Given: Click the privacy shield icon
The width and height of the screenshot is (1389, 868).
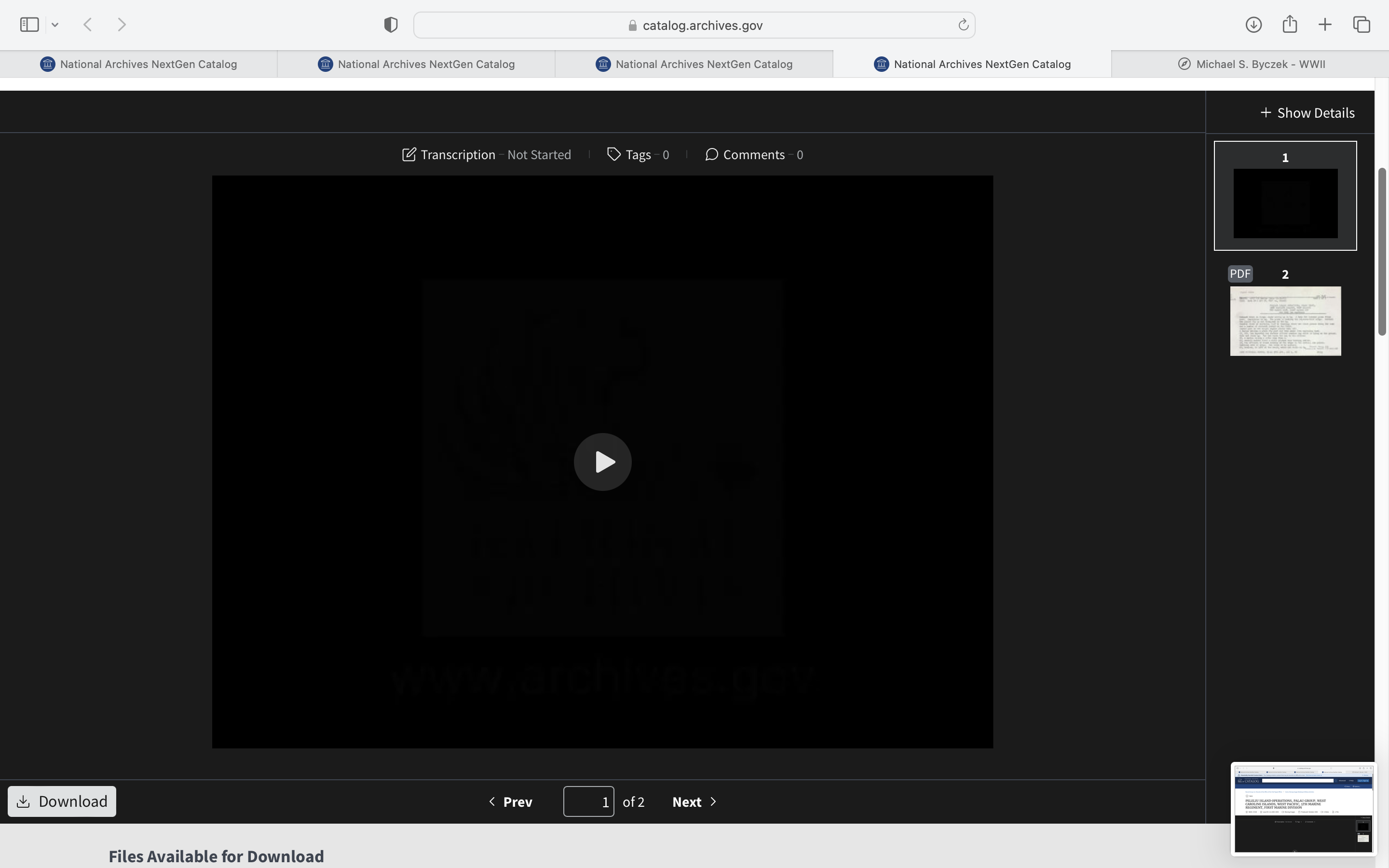Looking at the screenshot, I should tap(390, 25).
